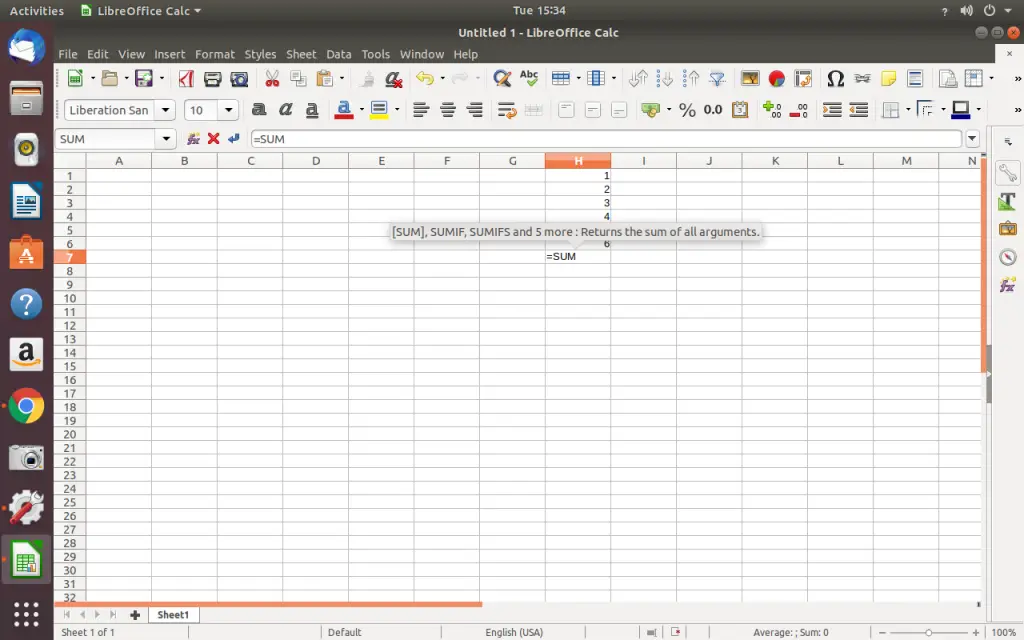1024x640 pixels.
Task: Select column H header
Action: coord(578,161)
